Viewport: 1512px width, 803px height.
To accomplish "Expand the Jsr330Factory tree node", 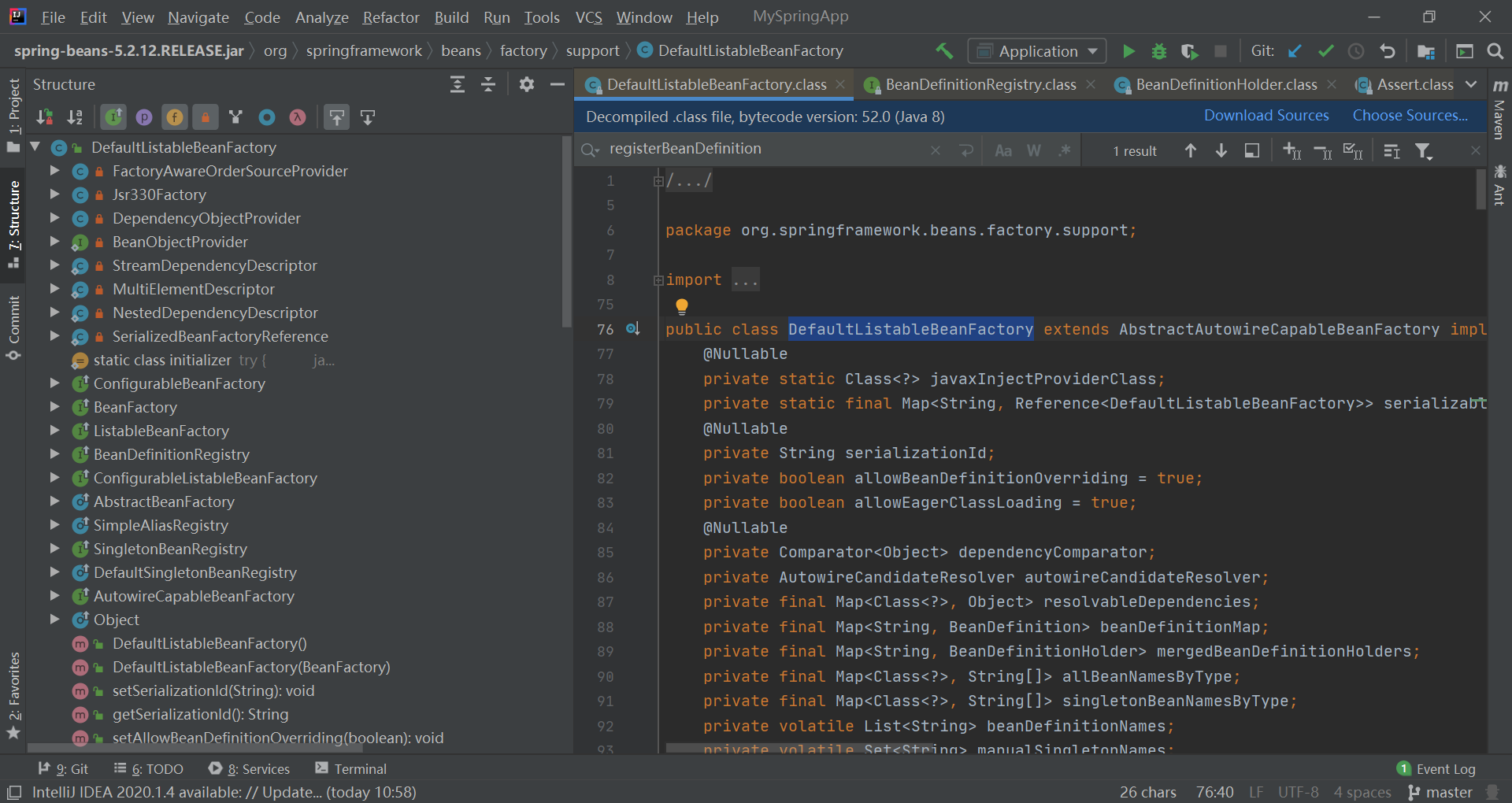I will coord(54,194).
